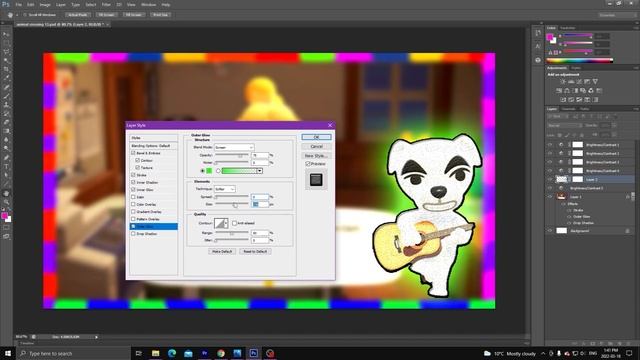
Task: Open the glow gradient picker arrow
Action: [260, 171]
